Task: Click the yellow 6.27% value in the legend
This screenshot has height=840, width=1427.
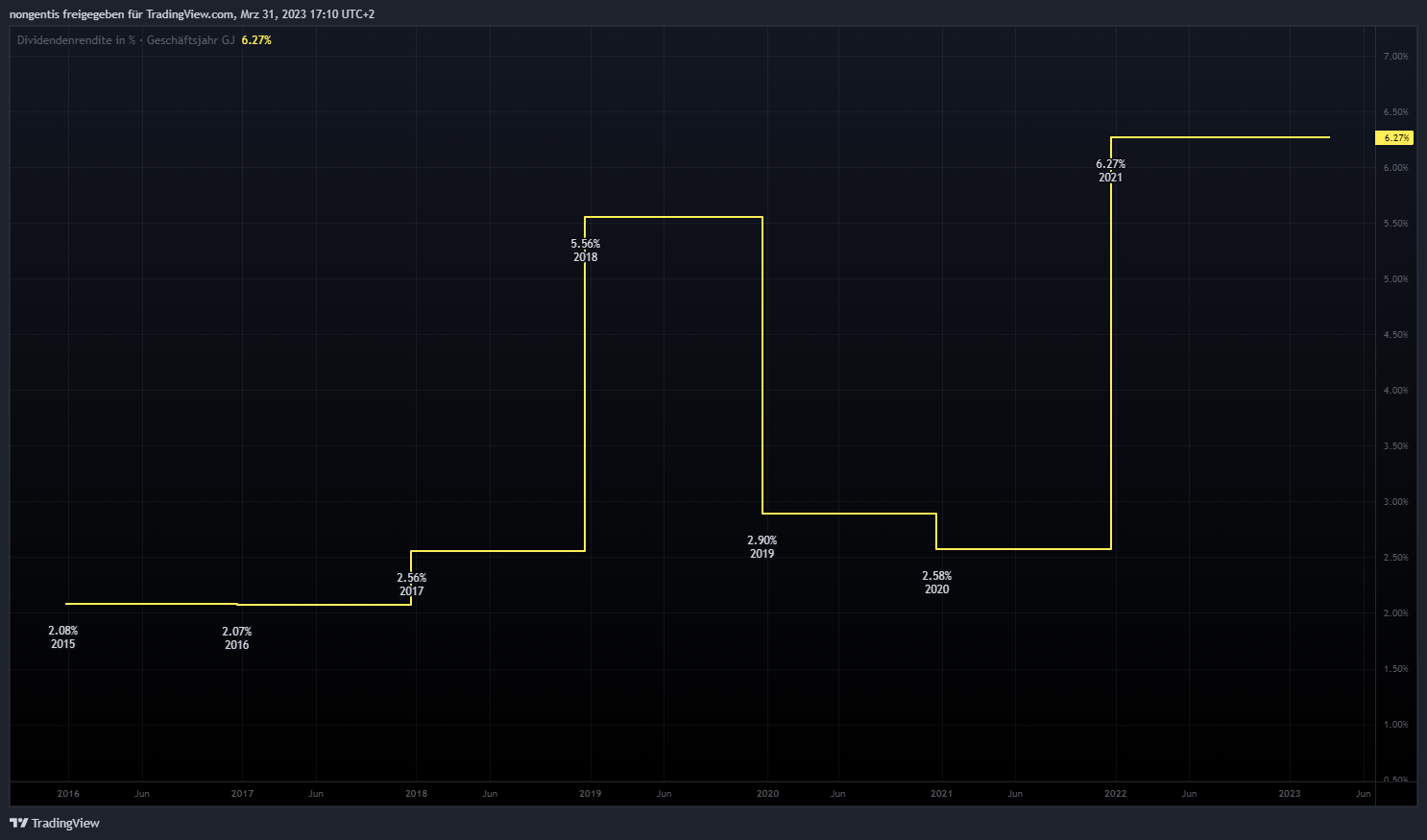Action: [x=256, y=40]
